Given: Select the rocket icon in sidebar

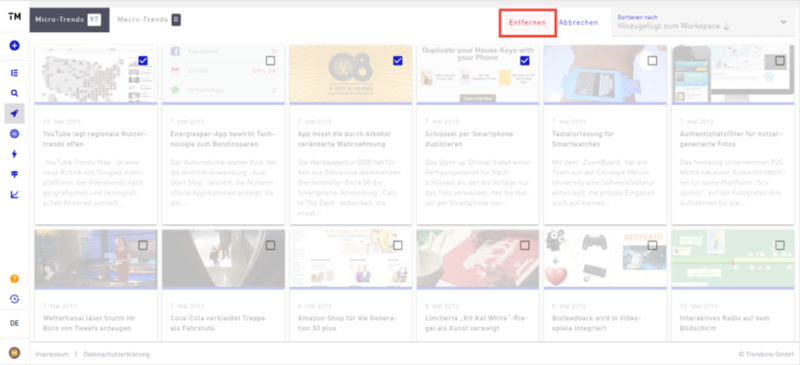Looking at the screenshot, I should [14, 113].
